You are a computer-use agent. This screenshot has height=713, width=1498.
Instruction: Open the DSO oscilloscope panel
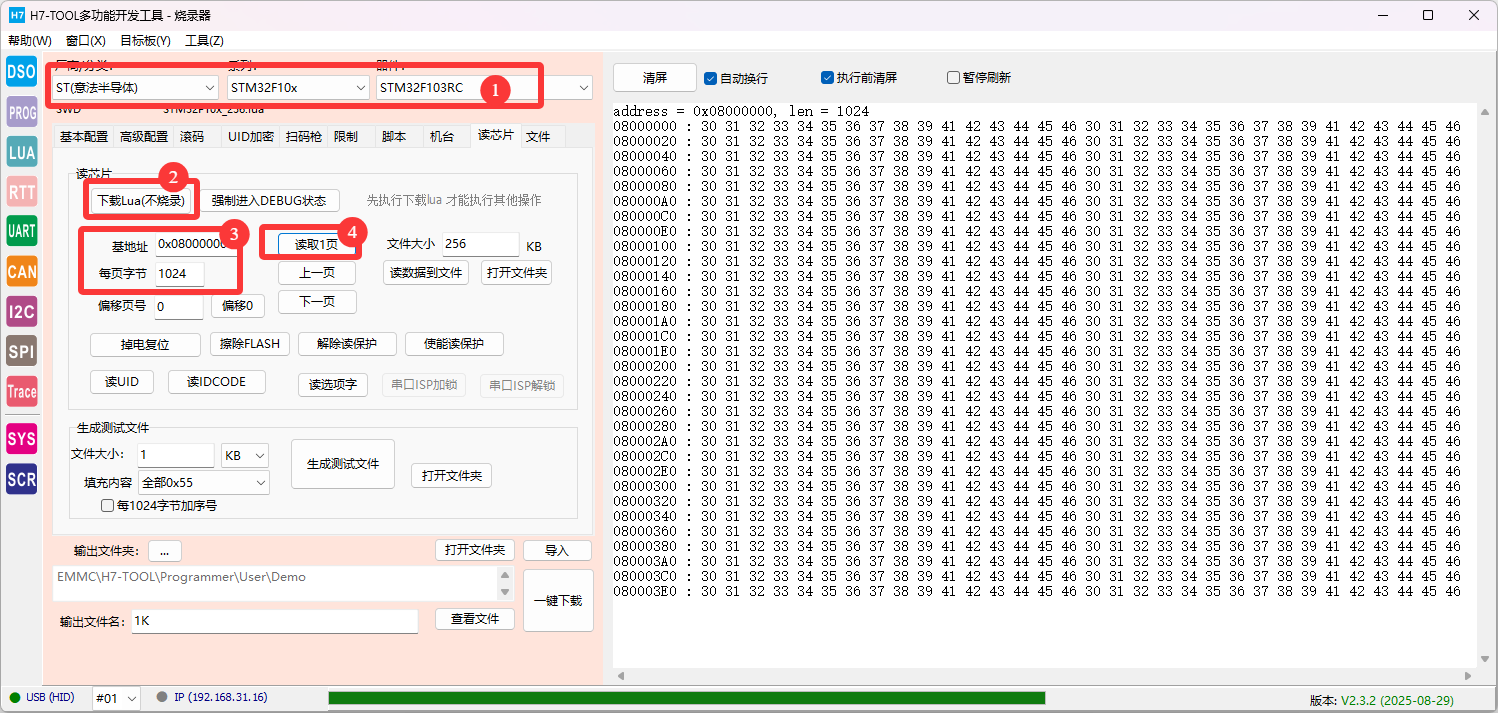click(21, 72)
